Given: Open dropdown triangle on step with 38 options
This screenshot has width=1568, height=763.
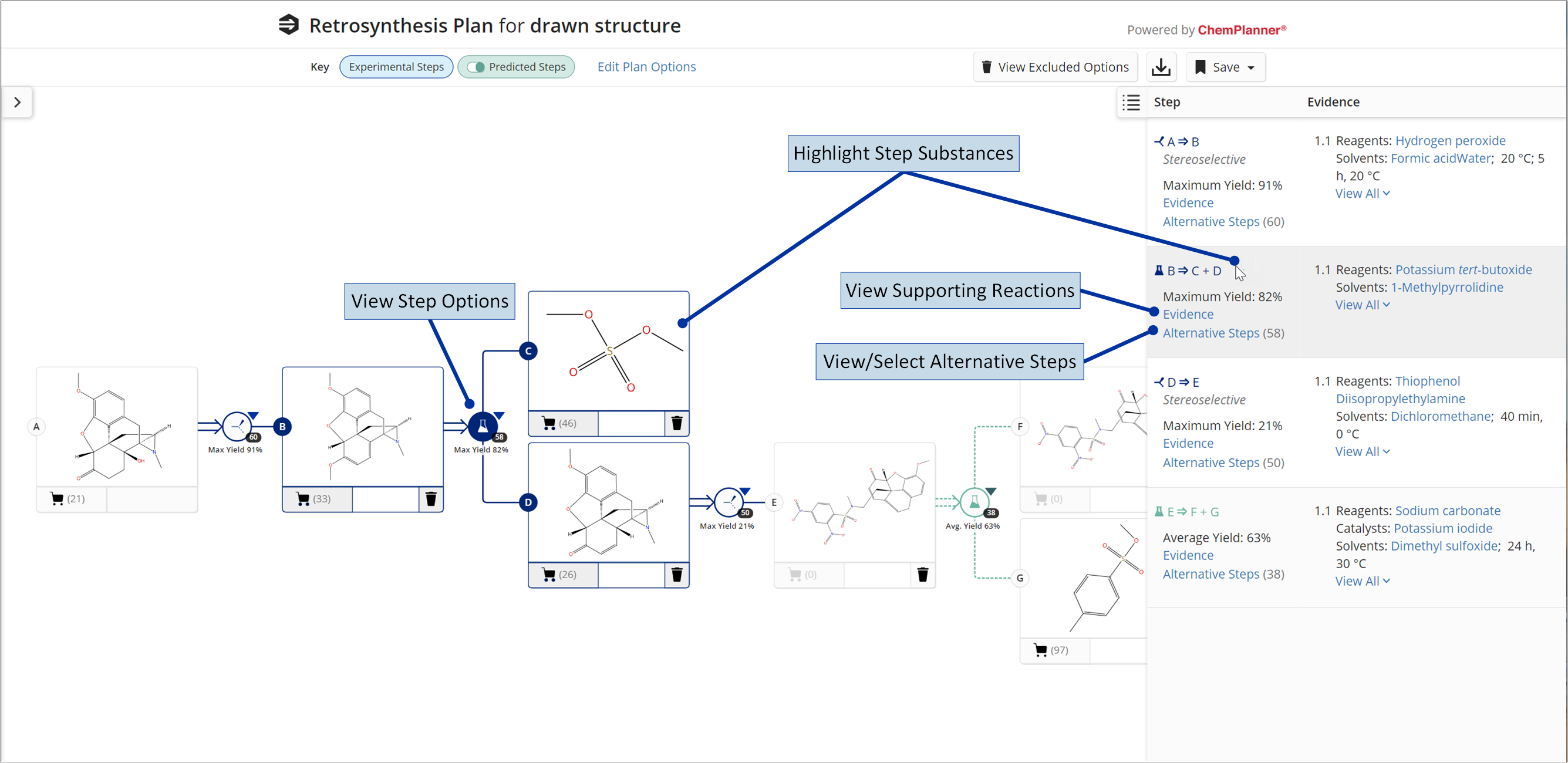Looking at the screenshot, I should click(991, 492).
